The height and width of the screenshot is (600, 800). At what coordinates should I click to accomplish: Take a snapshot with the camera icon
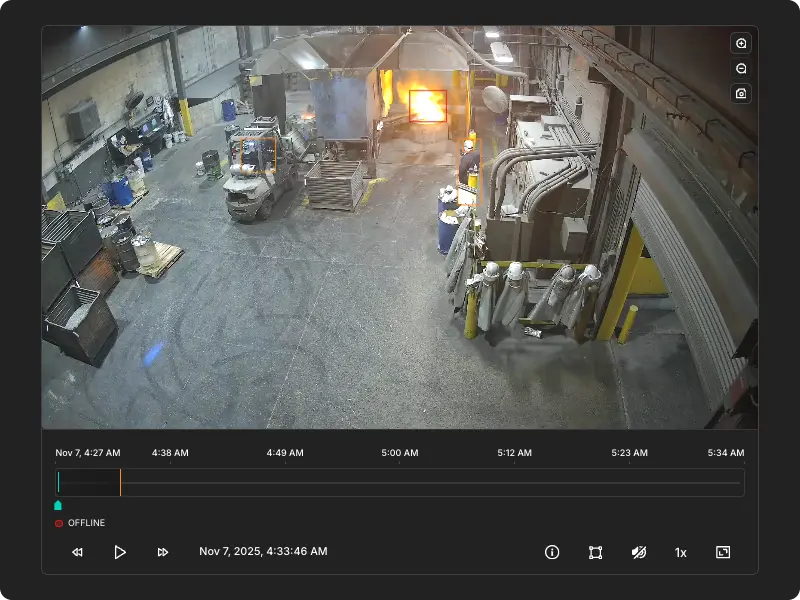point(740,91)
